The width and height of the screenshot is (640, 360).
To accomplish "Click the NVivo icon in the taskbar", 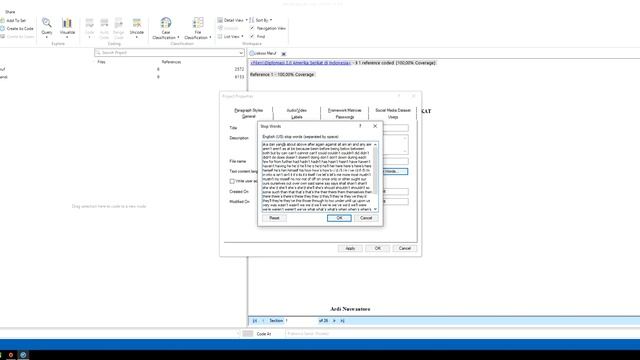I will (23, 355).
